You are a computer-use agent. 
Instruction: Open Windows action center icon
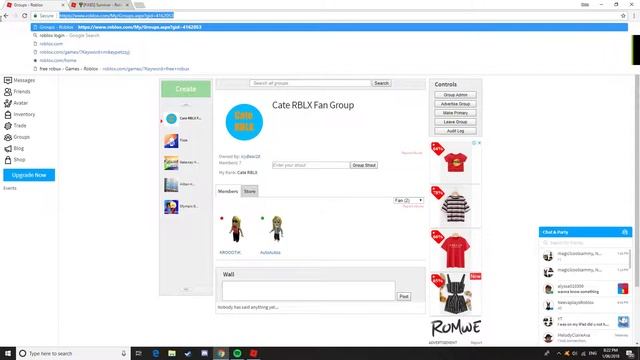(630, 353)
